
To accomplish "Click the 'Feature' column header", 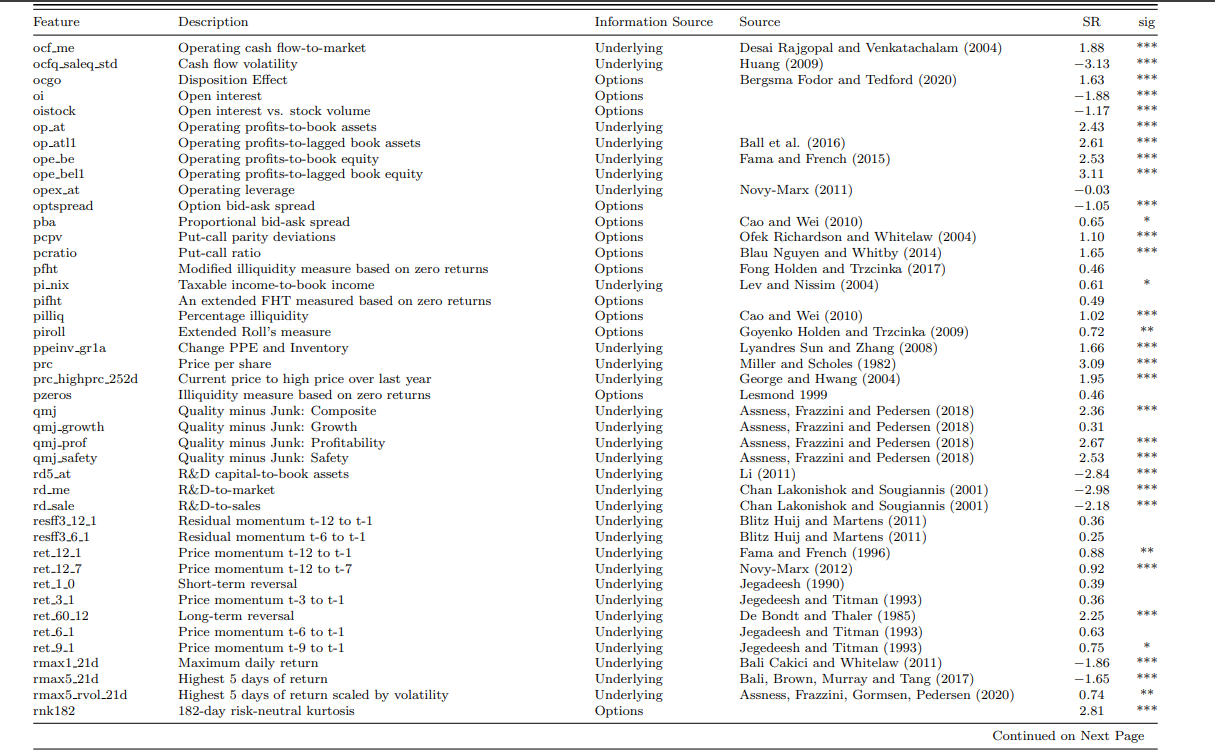I will point(56,22).
